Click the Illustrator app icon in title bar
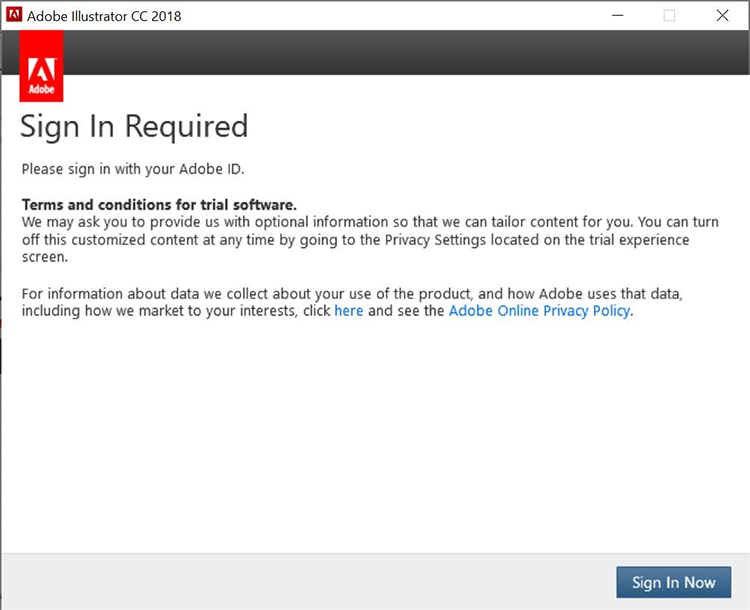 [x=12, y=16]
